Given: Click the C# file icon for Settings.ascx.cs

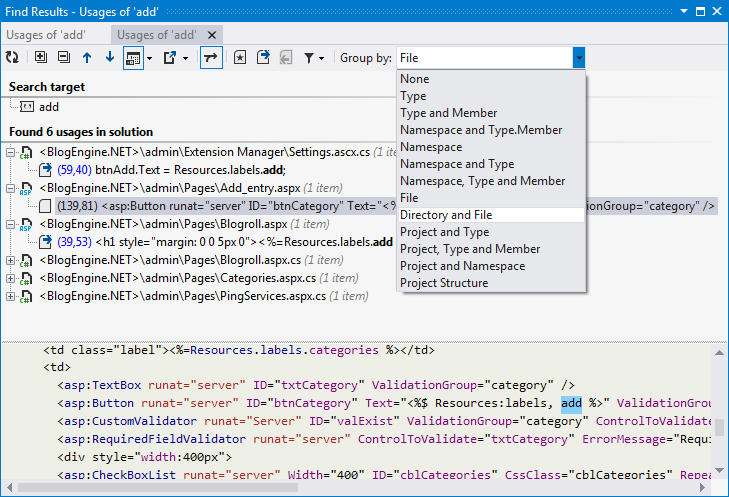Looking at the screenshot, I should click(x=27, y=152).
